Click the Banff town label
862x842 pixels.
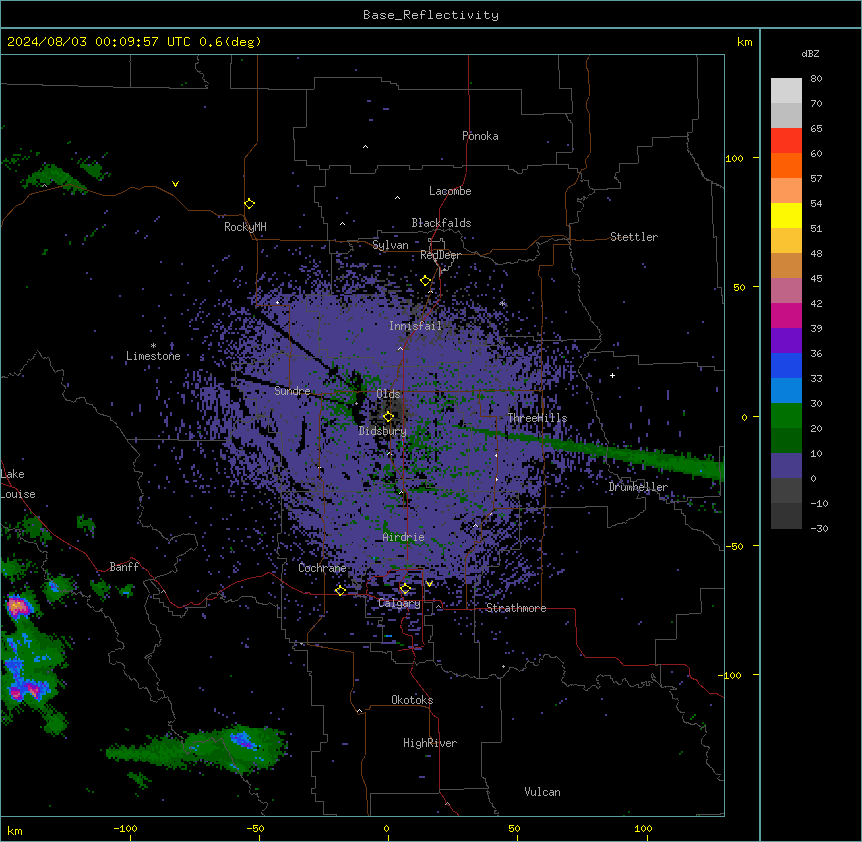(124, 567)
